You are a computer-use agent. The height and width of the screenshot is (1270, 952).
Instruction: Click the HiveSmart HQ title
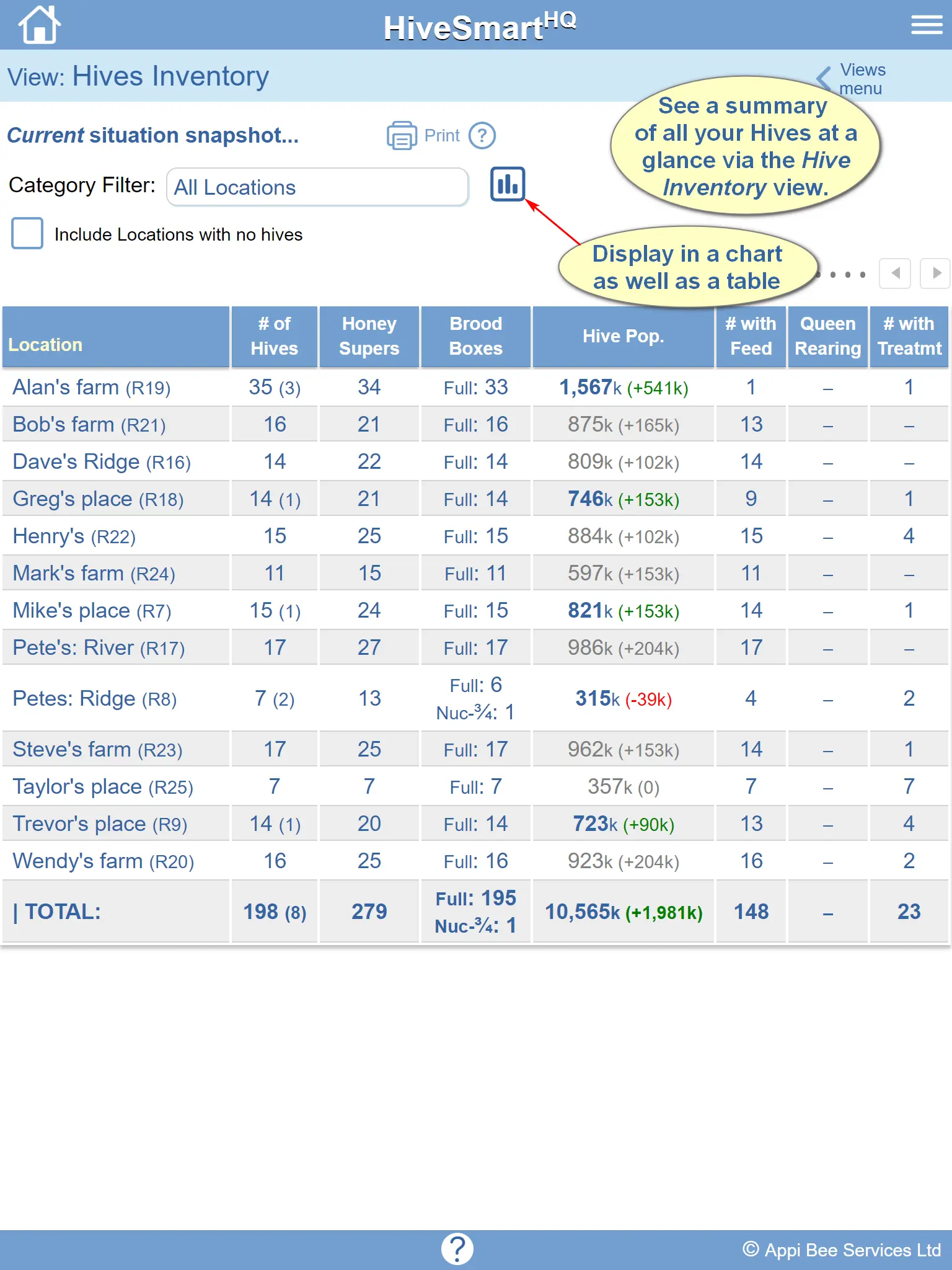click(480, 26)
